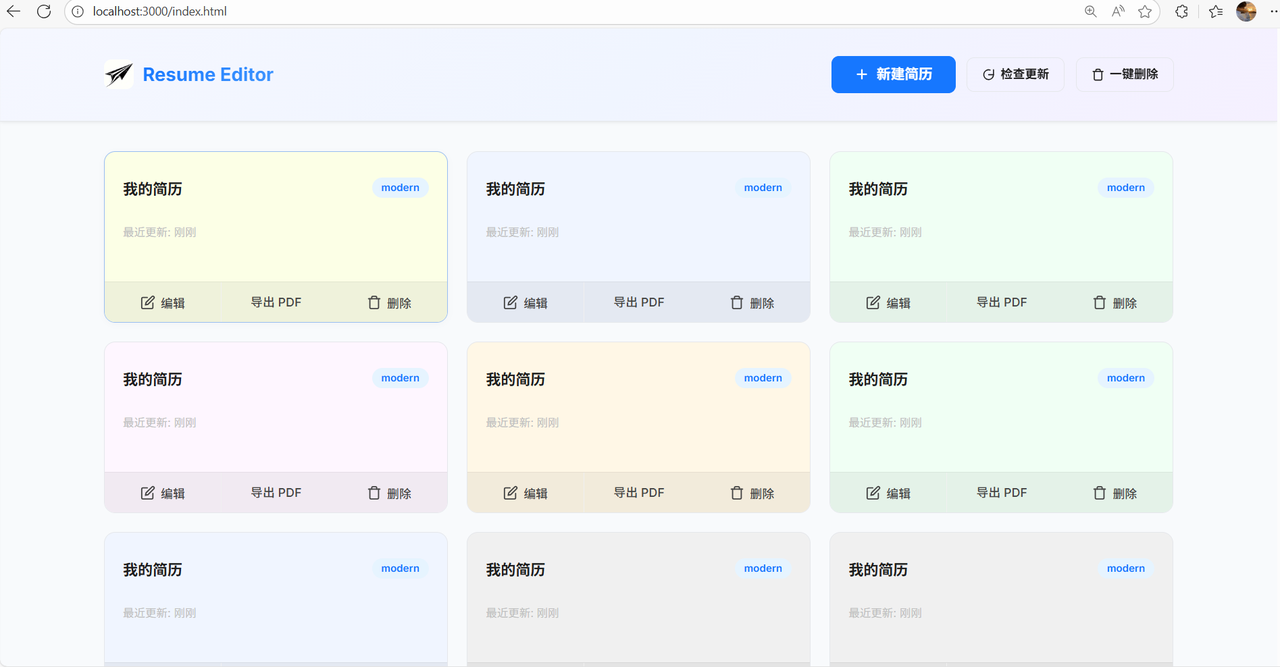Viewport: 1280px width, 667px height.
Task: Edit the resume in the beige card
Action: point(525,493)
